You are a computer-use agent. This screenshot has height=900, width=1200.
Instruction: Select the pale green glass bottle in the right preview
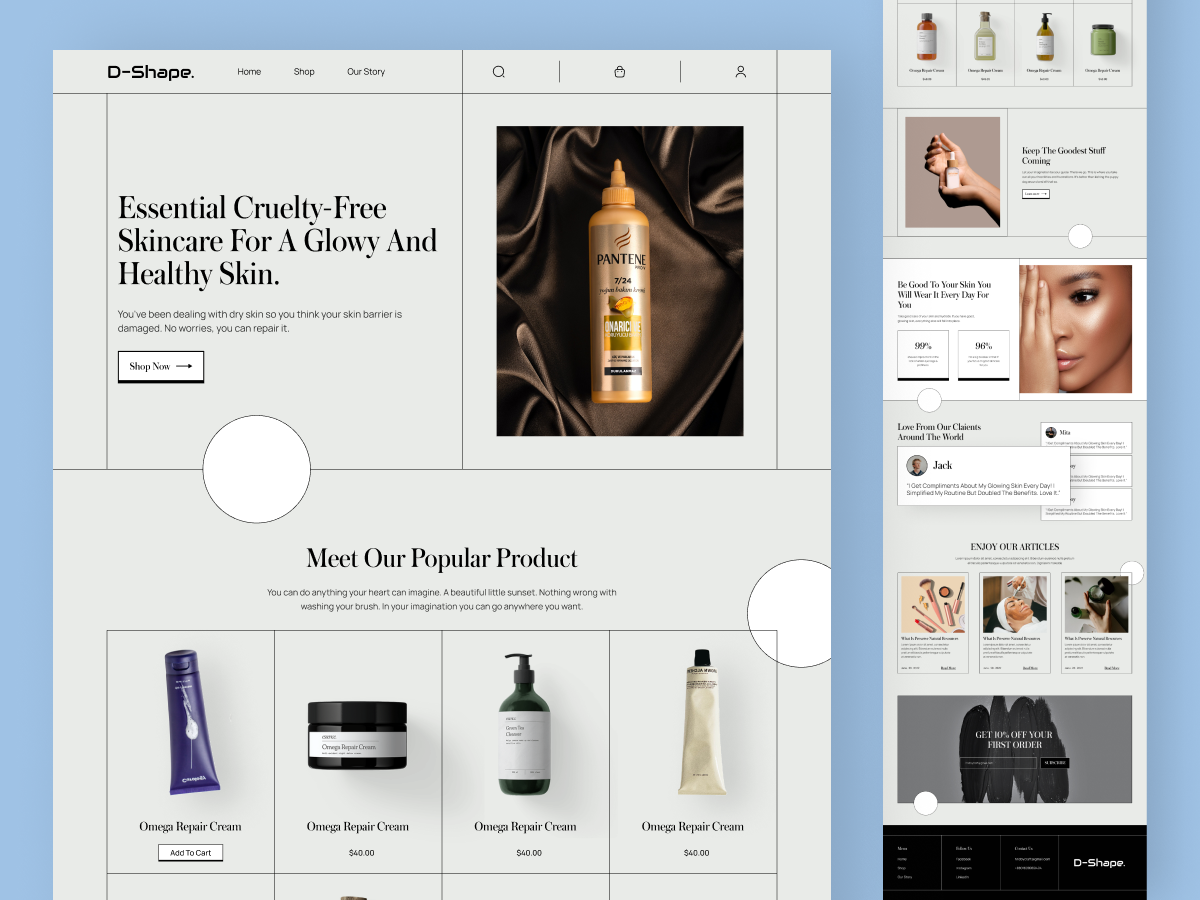[985, 36]
